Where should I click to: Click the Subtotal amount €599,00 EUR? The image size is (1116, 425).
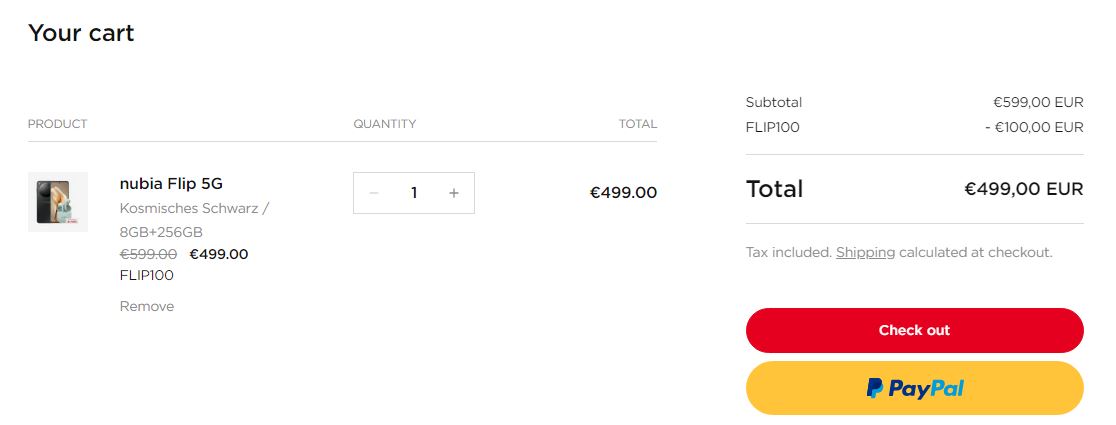click(1037, 102)
